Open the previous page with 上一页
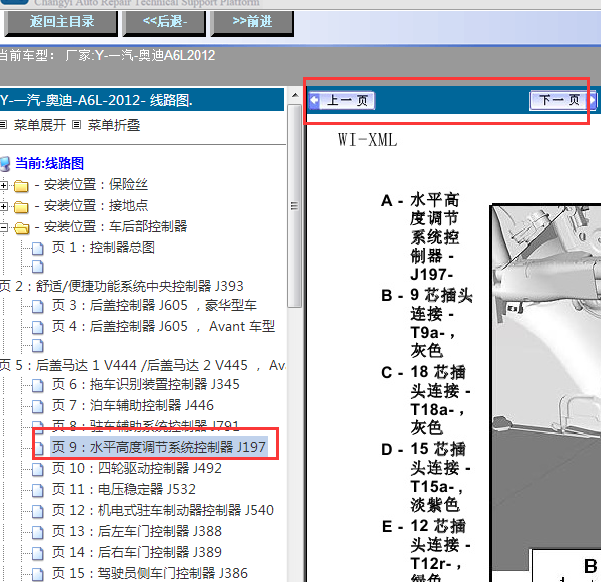The image size is (601, 582). (342, 100)
